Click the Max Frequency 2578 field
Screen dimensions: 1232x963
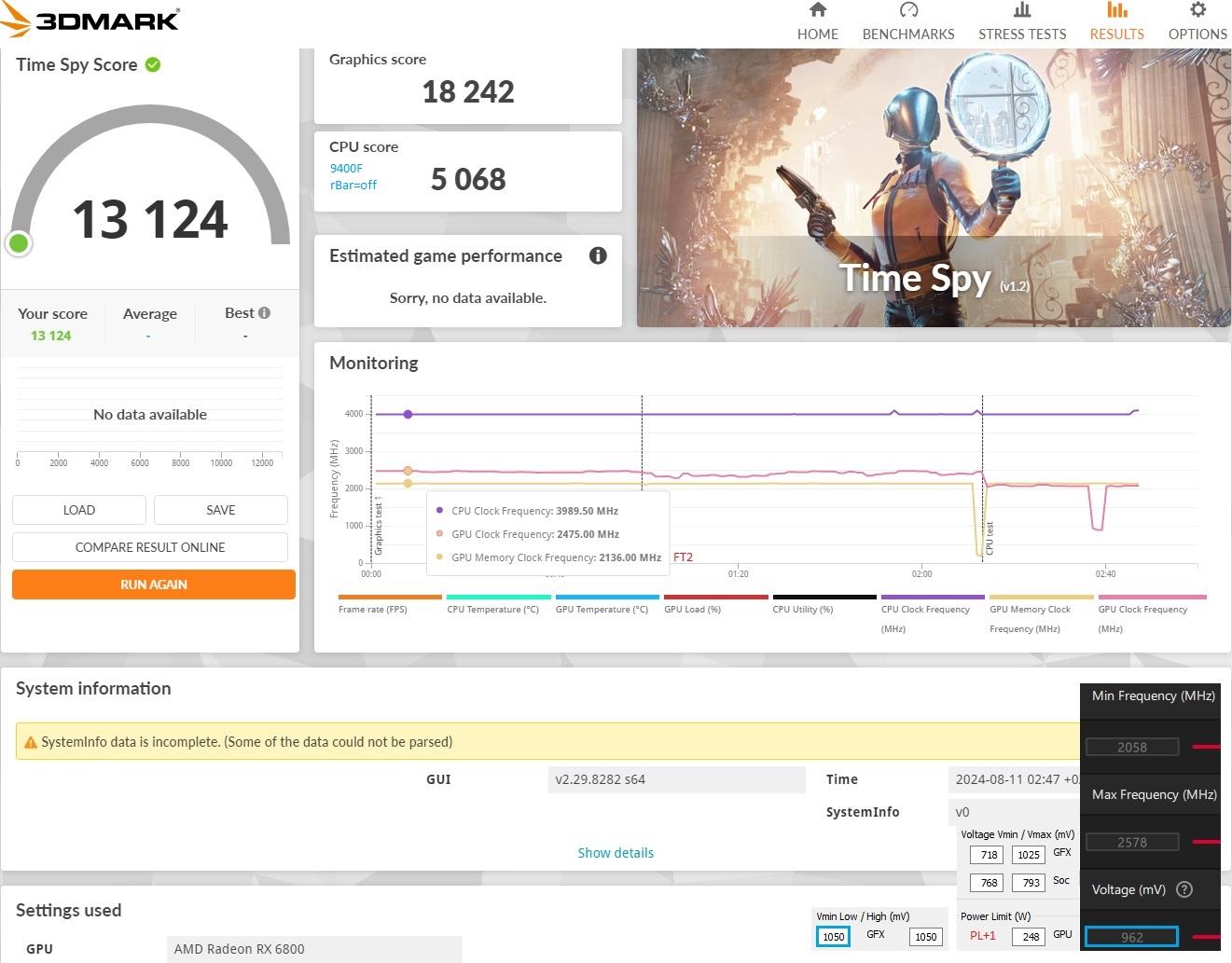click(x=1132, y=842)
